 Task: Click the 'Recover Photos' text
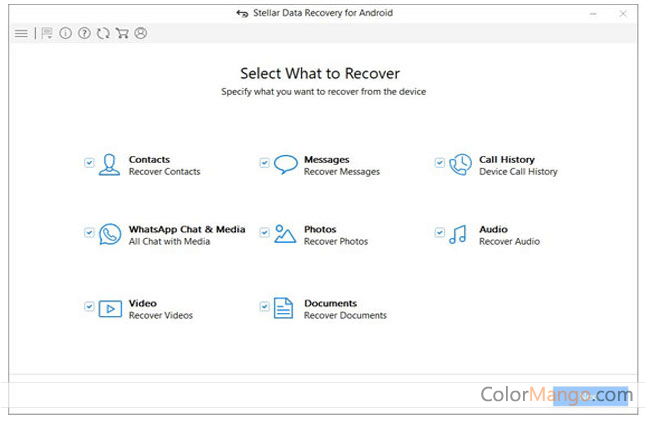click(x=336, y=242)
